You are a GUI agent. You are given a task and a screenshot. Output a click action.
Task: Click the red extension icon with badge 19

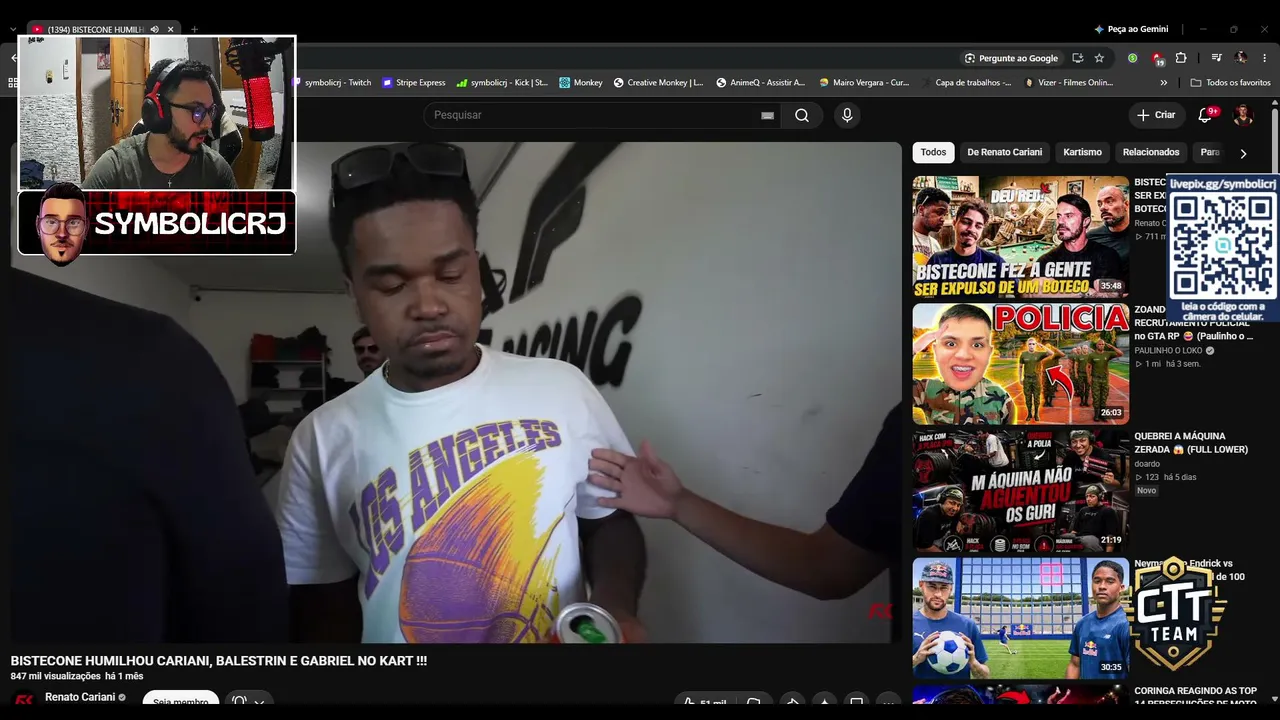tap(1157, 58)
